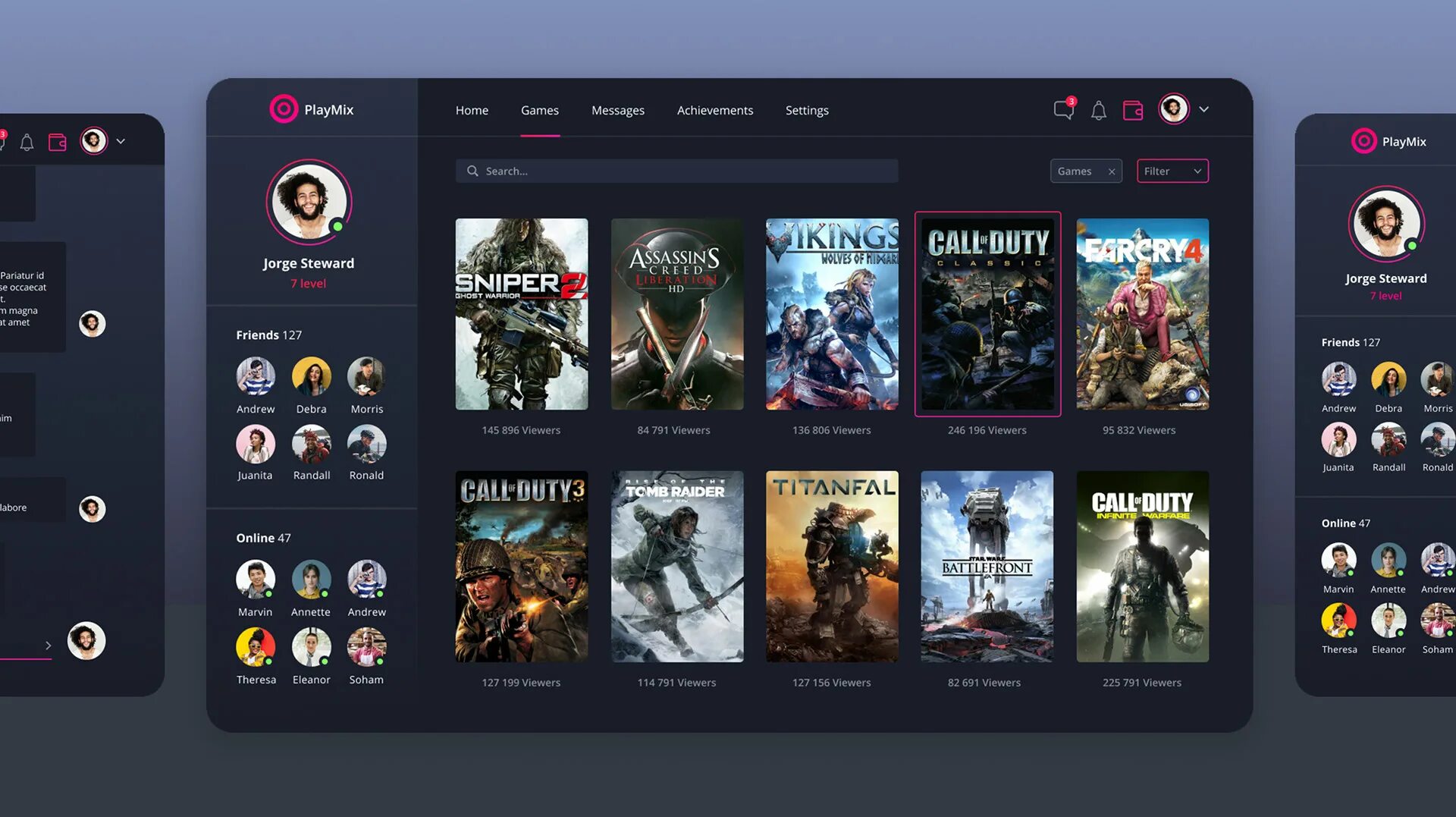Open Annette's avatar in right window
The height and width of the screenshot is (817, 1456).
click(x=1389, y=561)
